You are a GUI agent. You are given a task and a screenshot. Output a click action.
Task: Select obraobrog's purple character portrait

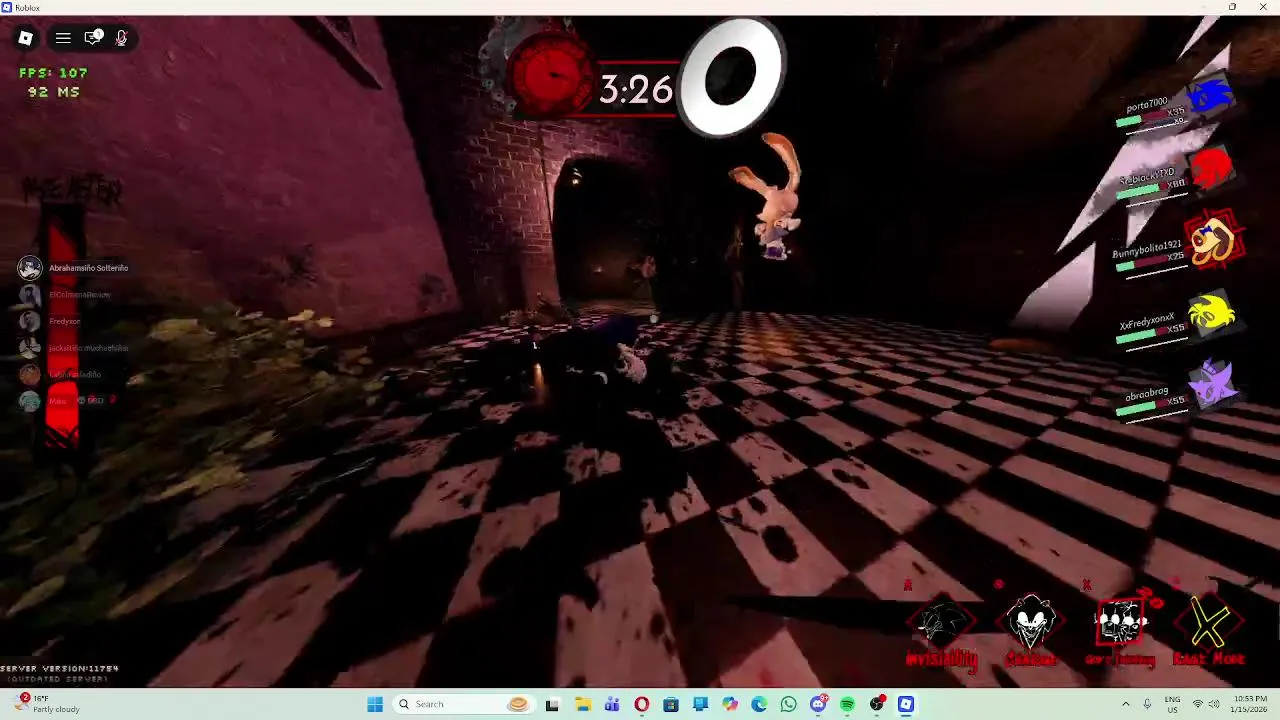[x=1211, y=385]
